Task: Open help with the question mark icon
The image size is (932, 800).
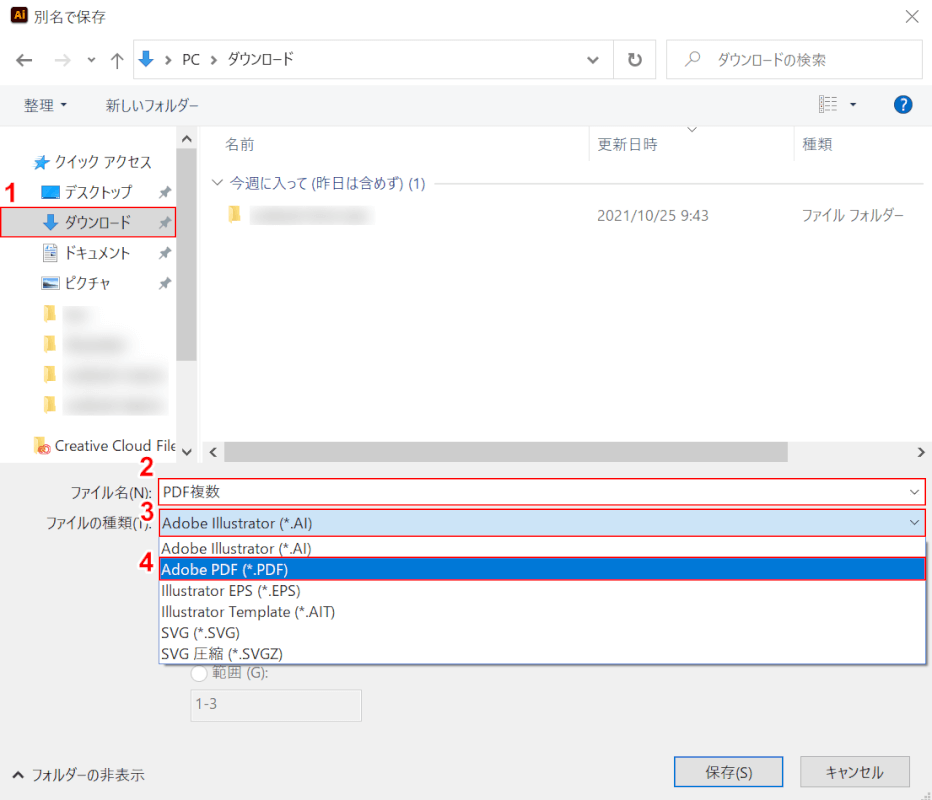Action: (903, 105)
